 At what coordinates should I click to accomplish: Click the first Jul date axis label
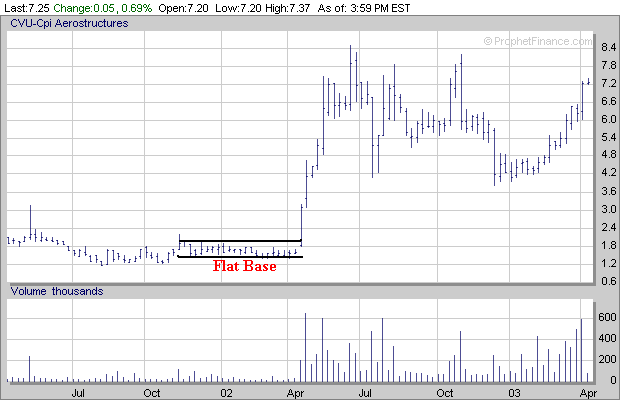click(x=78, y=393)
